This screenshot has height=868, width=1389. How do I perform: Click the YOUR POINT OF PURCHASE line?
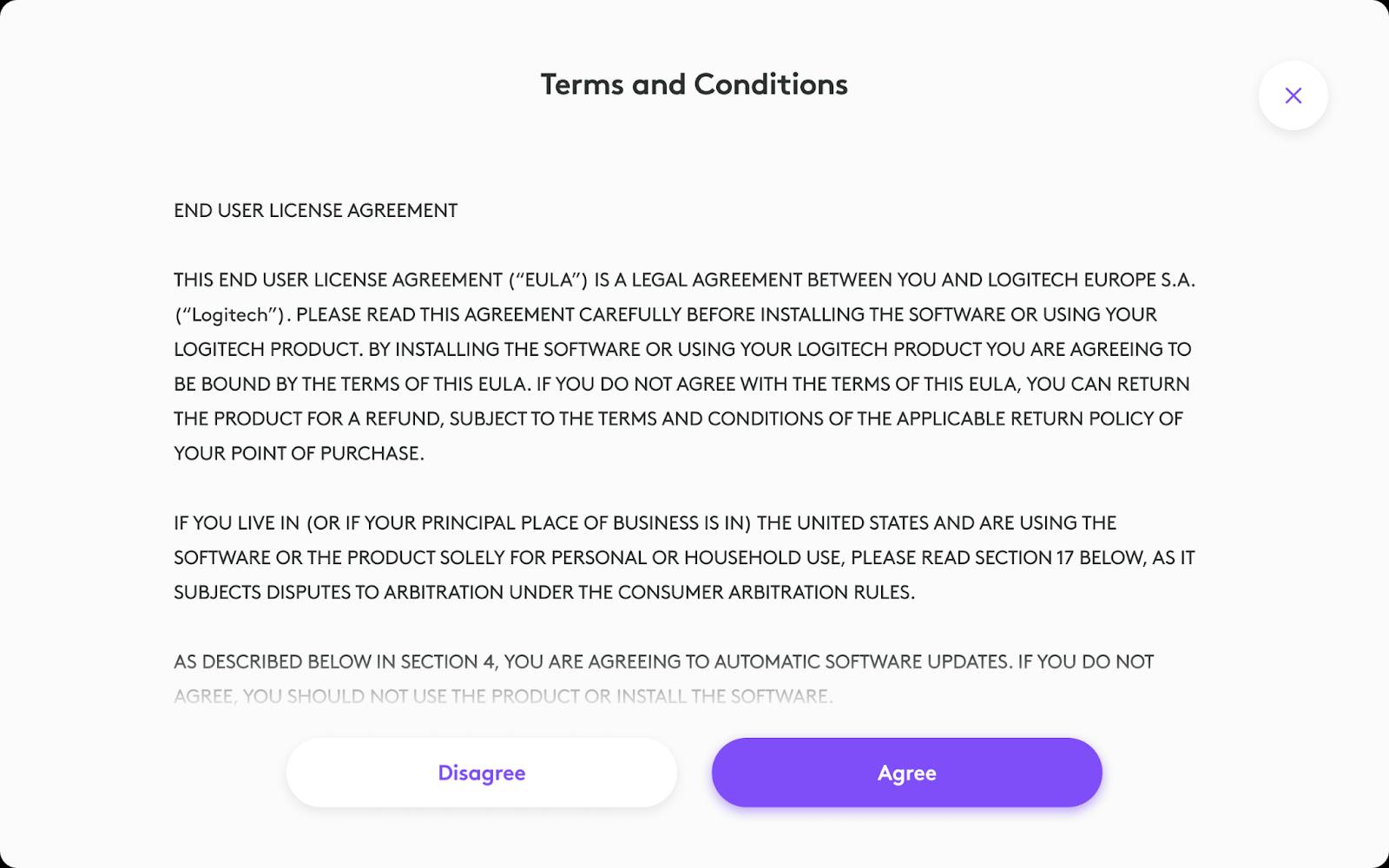(299, 454)
